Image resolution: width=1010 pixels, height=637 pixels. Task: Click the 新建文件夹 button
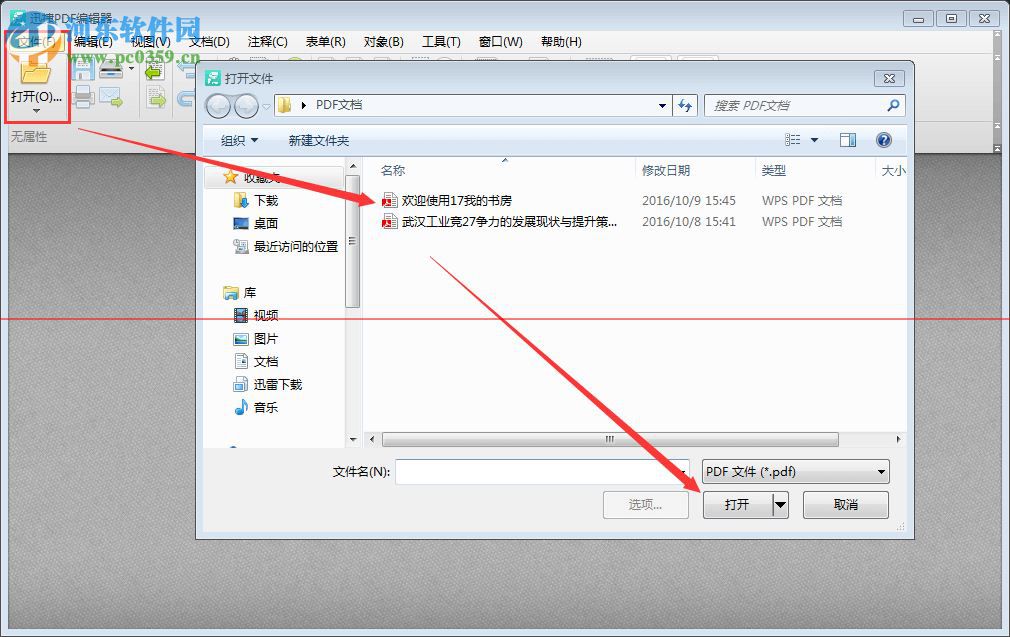coord(319,140)
